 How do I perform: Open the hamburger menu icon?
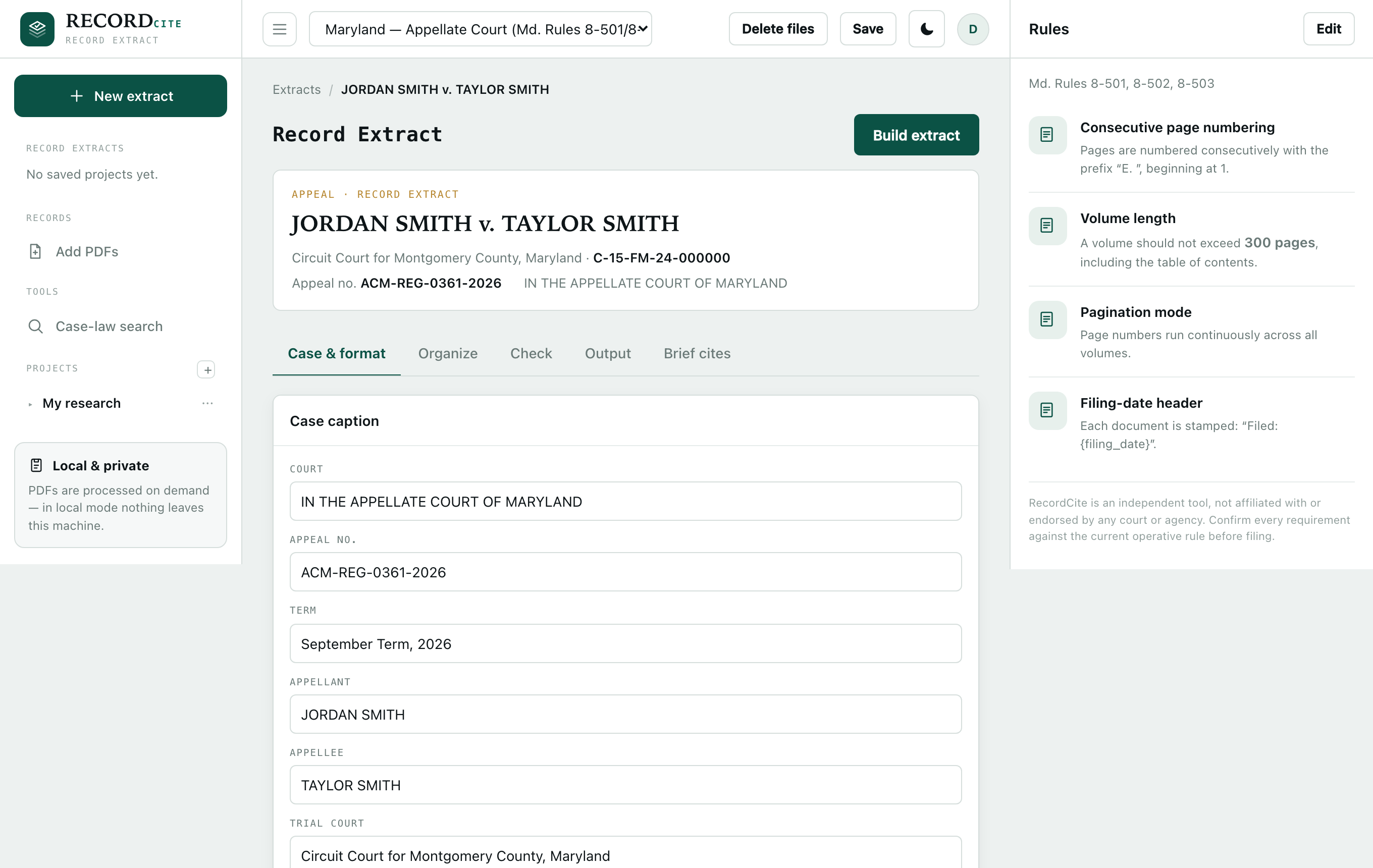[279, 29]
